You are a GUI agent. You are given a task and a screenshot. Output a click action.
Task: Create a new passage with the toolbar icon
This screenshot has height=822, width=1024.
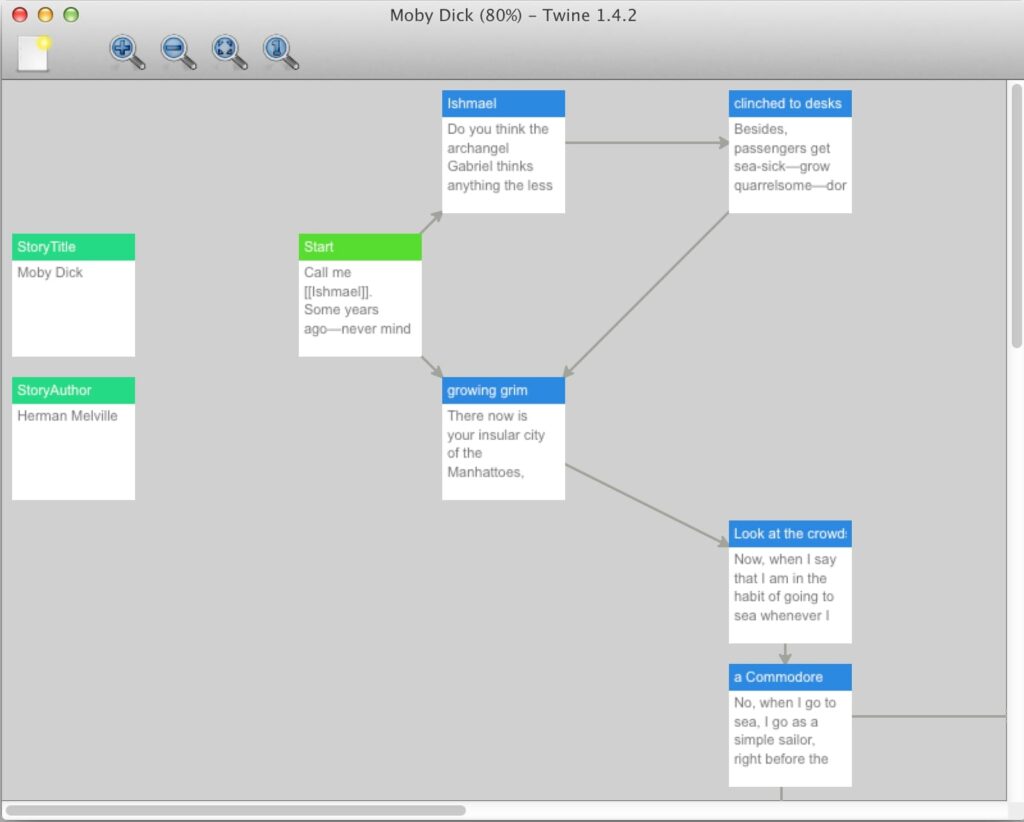34,52
